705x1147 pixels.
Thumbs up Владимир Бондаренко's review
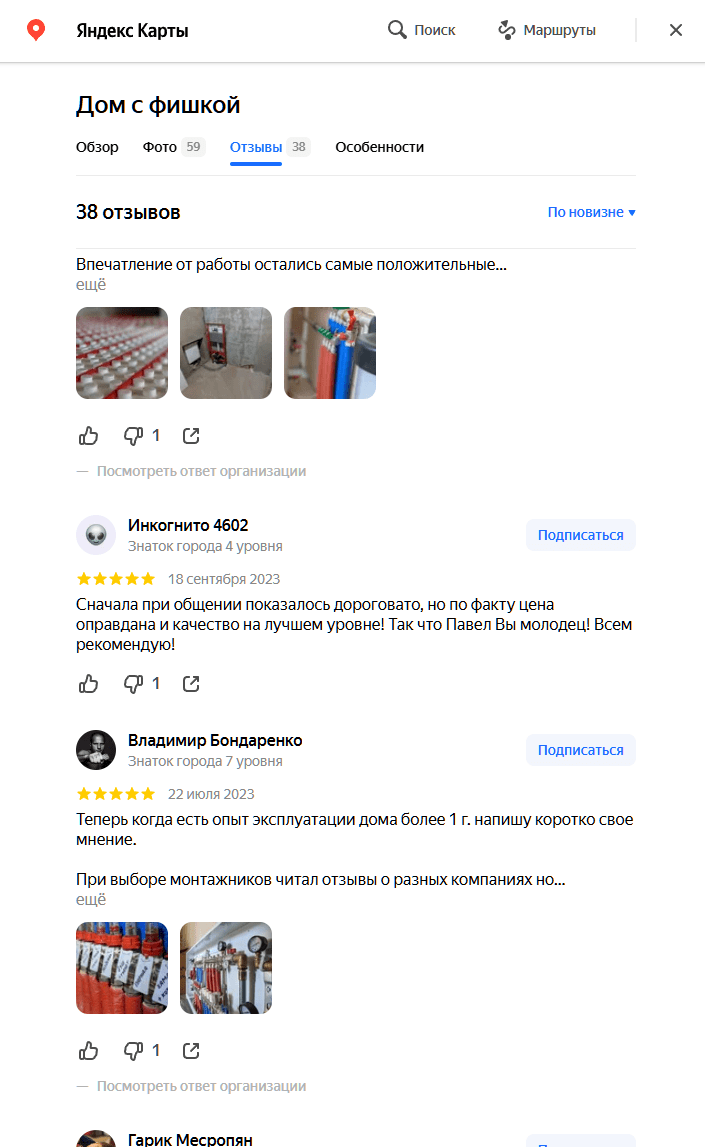click(x=88, y=1051)
